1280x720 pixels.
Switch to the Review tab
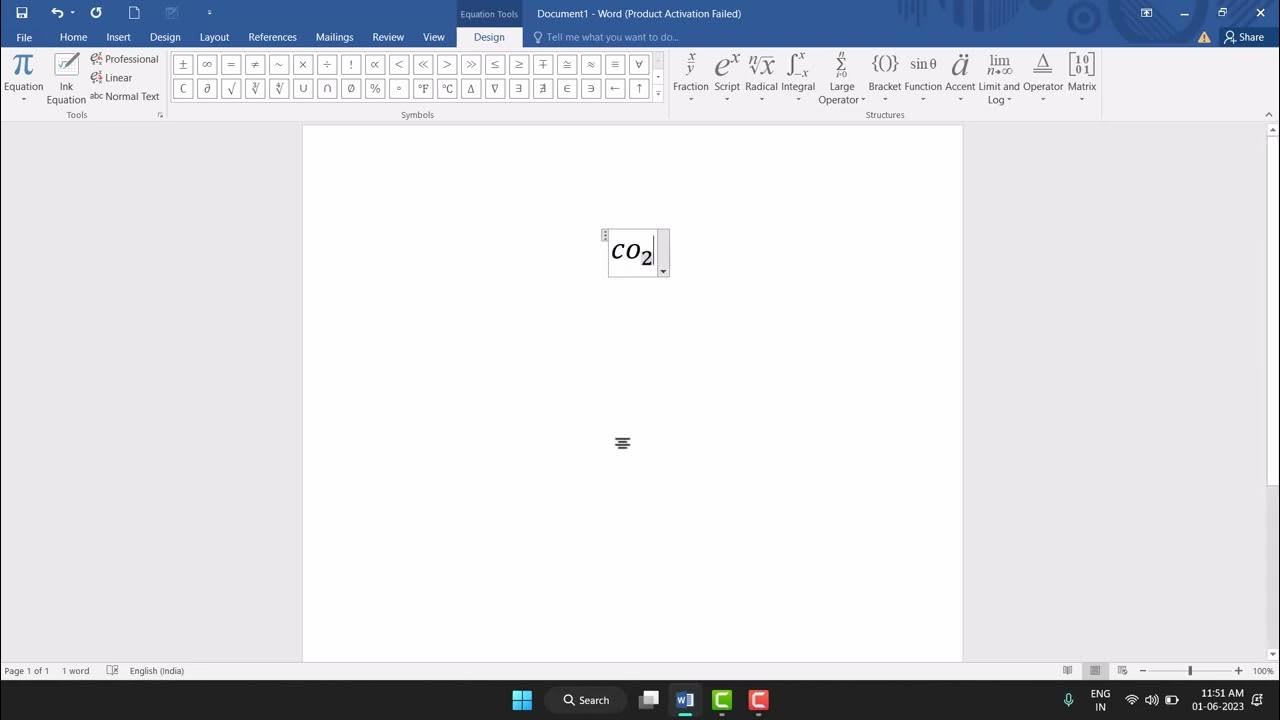point(388,37)
